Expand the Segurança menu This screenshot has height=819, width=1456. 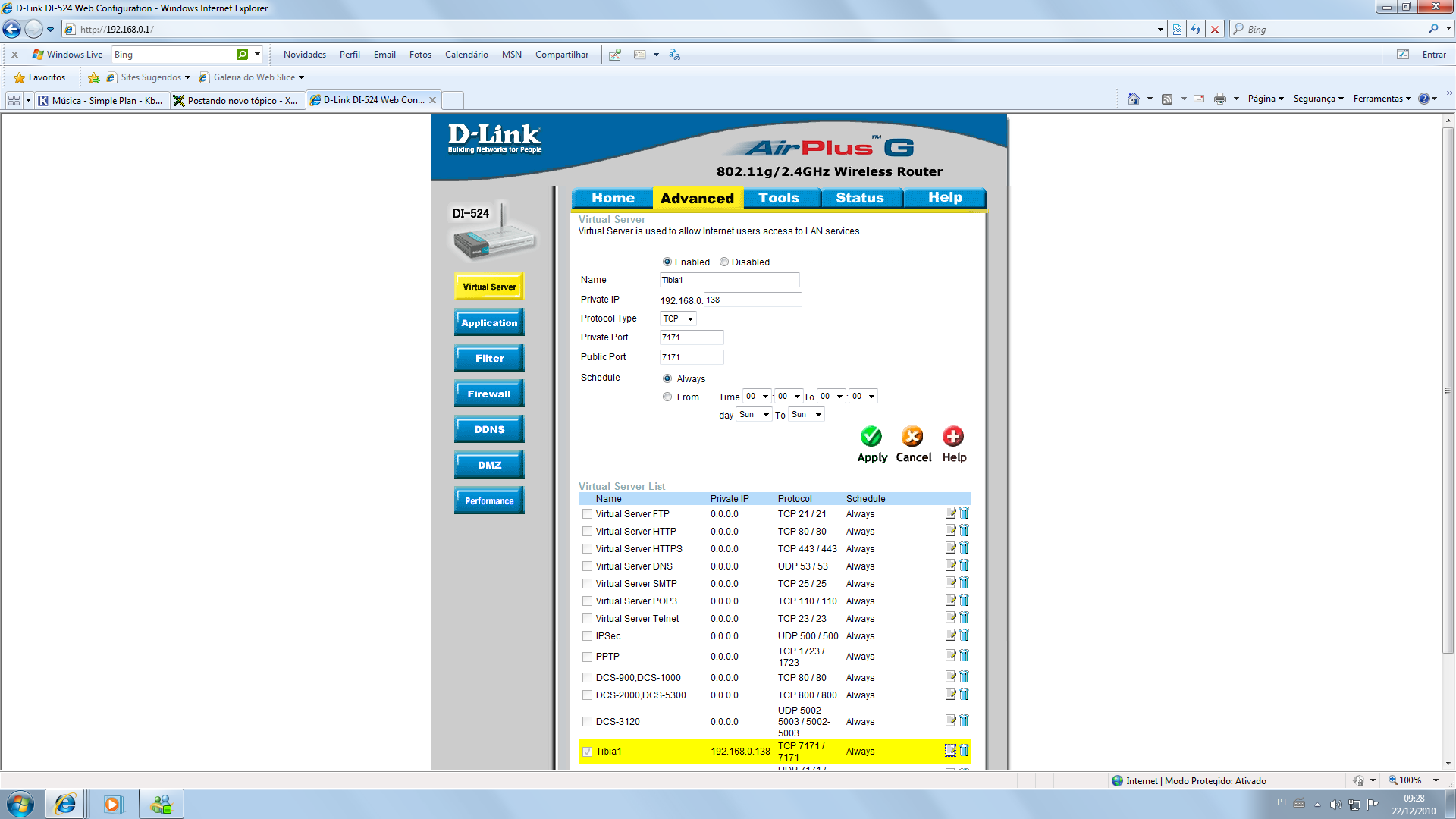[1318, 99]
